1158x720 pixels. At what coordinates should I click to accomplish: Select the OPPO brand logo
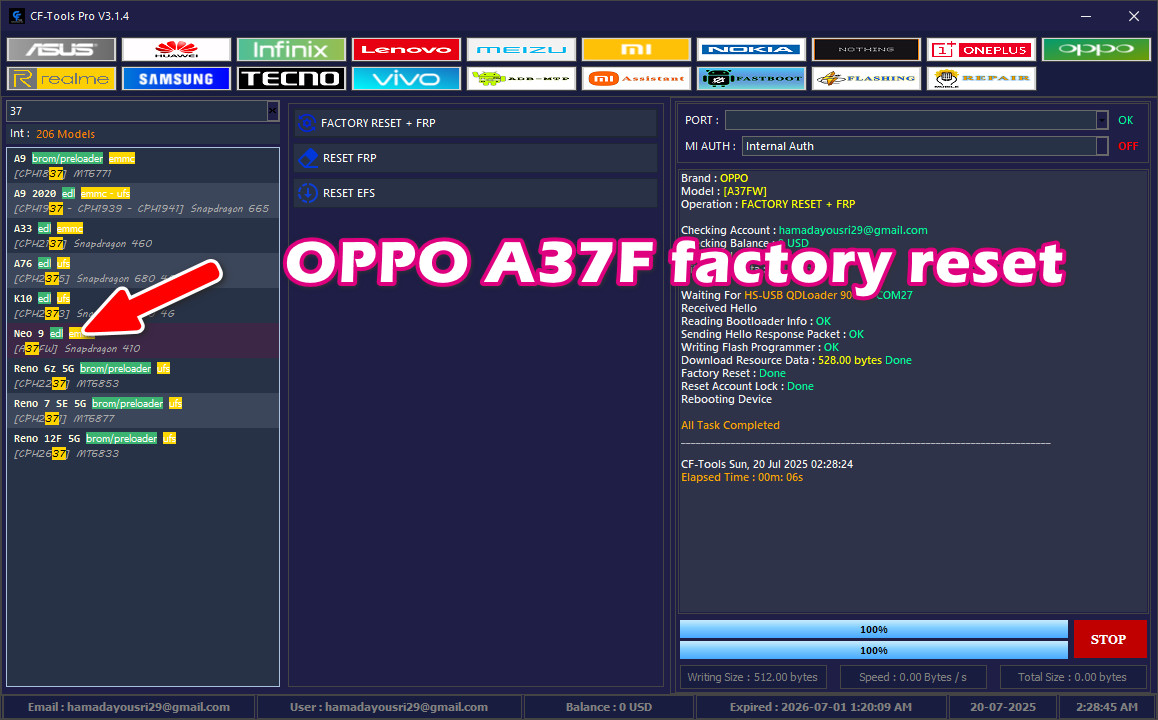[1096, 49]
